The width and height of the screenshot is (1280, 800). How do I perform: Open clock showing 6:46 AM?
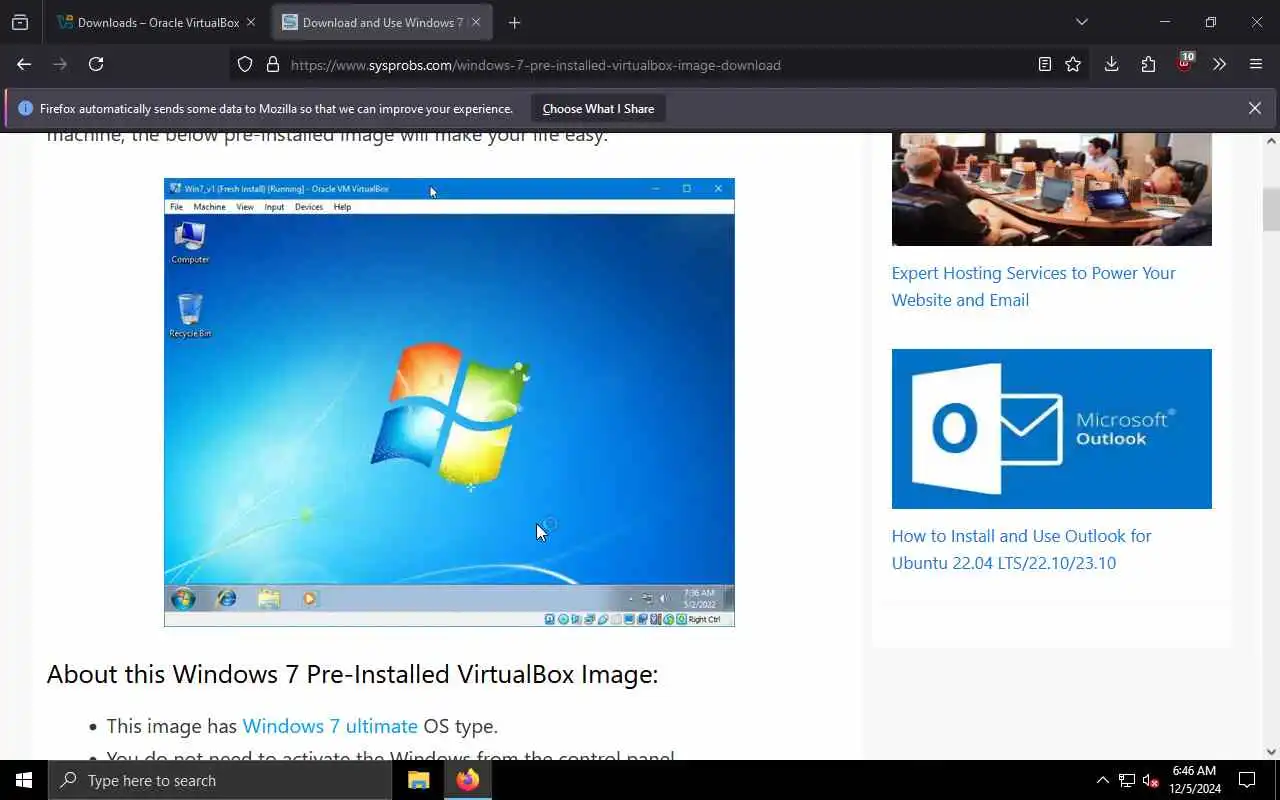tap(1195, 780)
